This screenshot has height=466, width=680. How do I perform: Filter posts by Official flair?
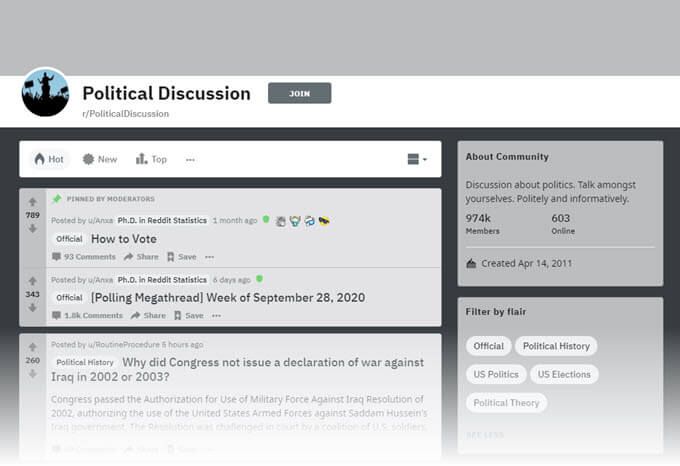pos(488,346)
